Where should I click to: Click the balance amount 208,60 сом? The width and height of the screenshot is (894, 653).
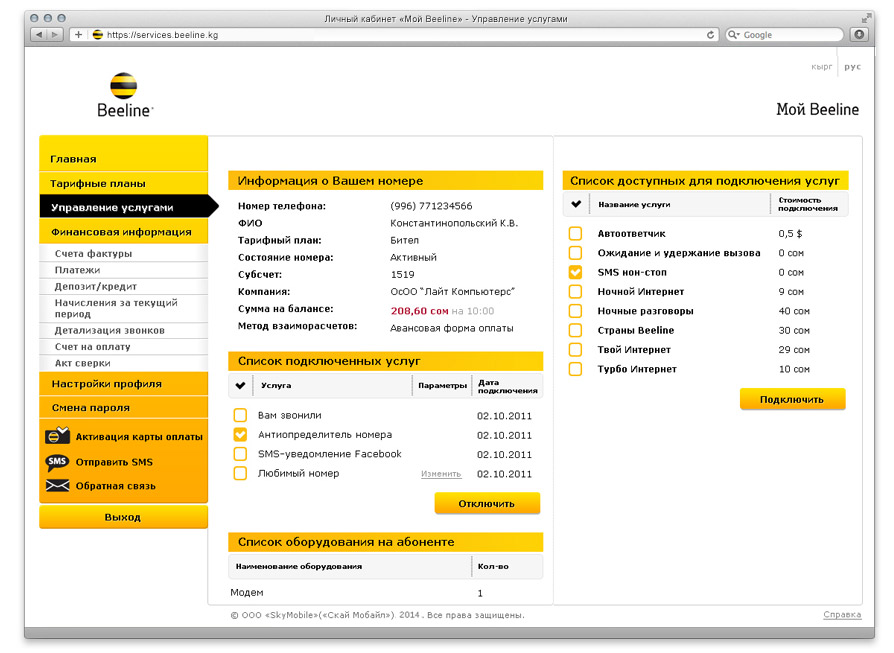tap(420, 311)
